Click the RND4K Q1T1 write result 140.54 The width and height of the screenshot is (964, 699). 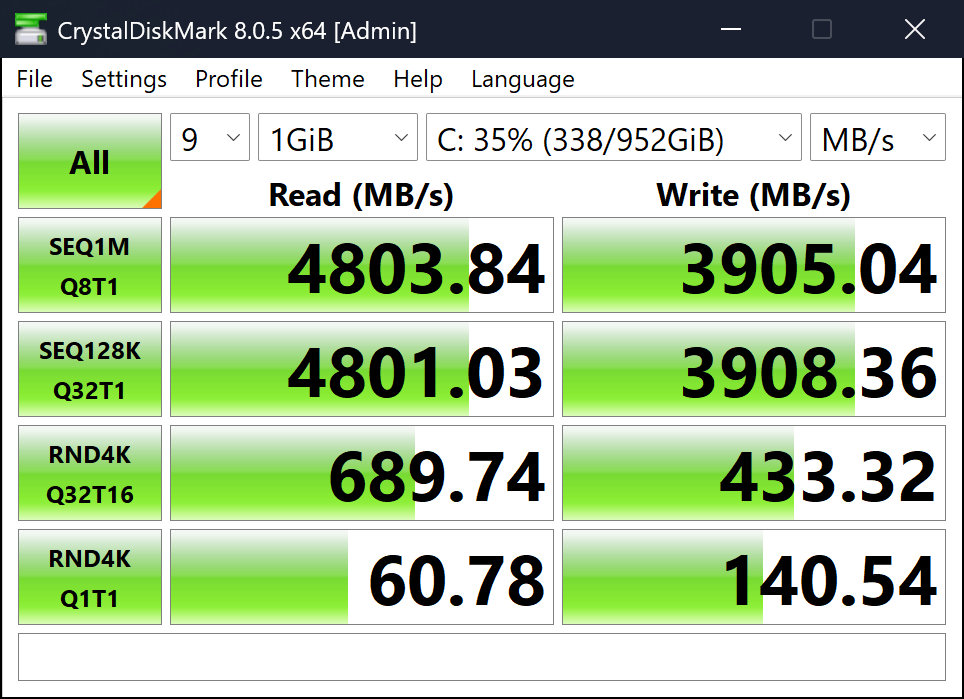click(754, 577)
